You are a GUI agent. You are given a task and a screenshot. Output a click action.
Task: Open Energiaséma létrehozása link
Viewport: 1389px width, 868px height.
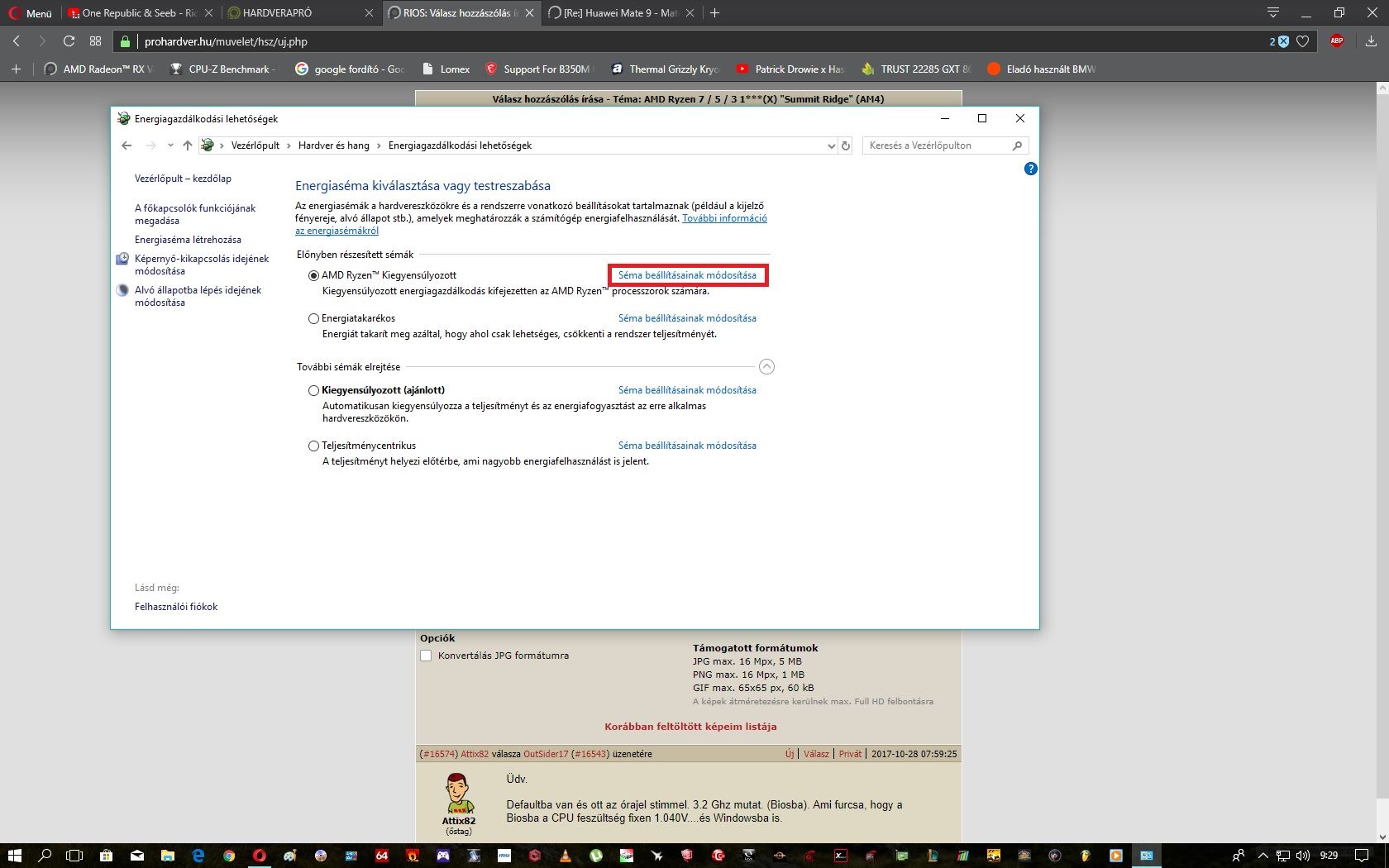[x=188, y=240]
